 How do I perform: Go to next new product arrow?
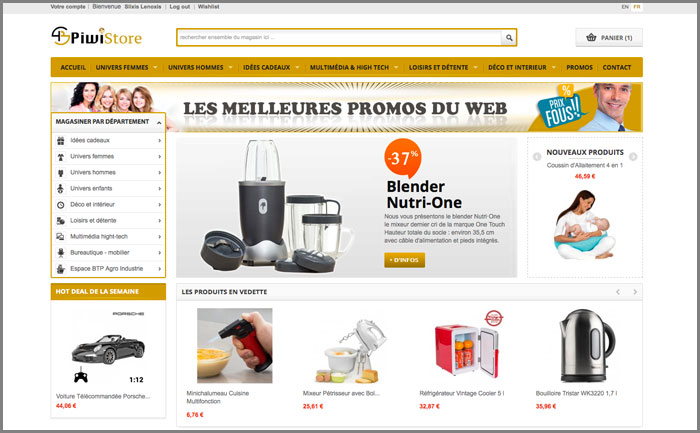[633, 157]
